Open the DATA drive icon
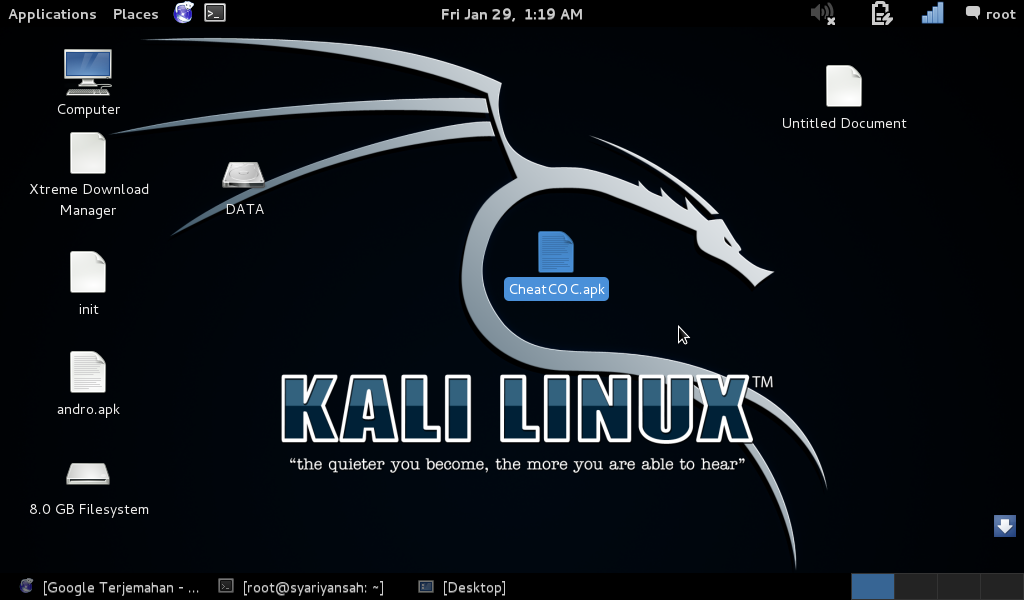This screenshot has width=1024, height=600. pos(243,174)
